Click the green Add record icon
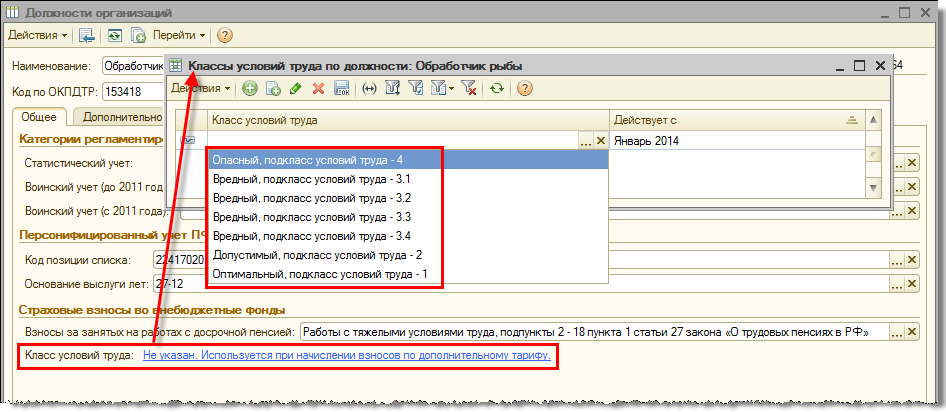 [248, 89]
